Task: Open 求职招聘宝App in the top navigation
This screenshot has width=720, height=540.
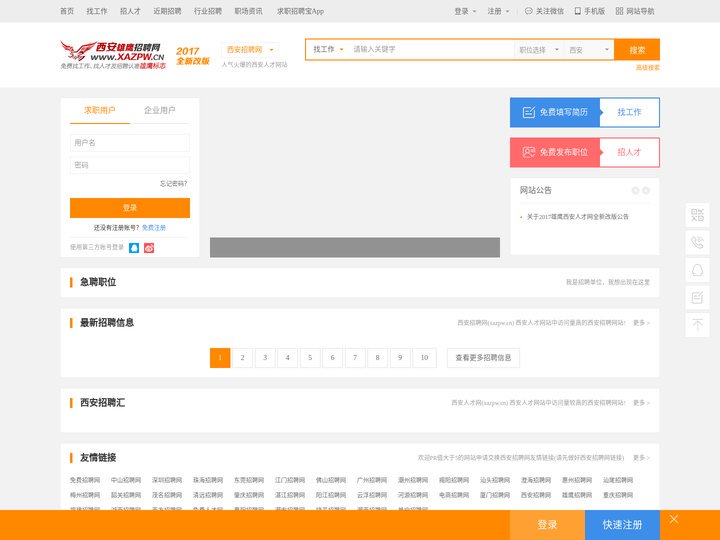Action: click(x=300, y=11)
